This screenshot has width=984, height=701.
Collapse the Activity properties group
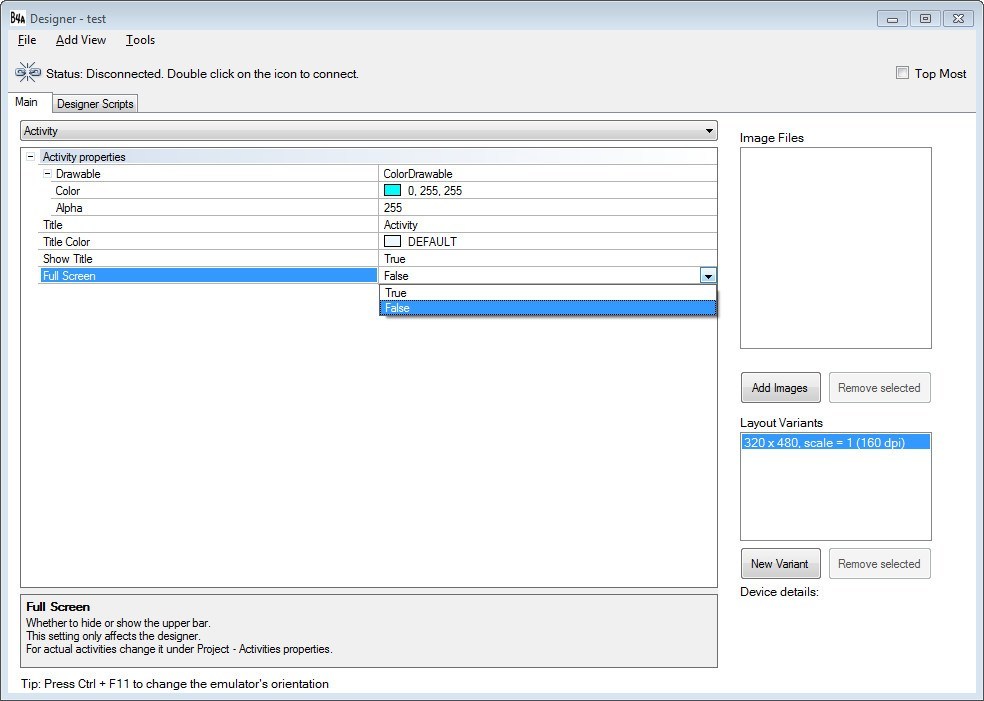click(33, 157)
